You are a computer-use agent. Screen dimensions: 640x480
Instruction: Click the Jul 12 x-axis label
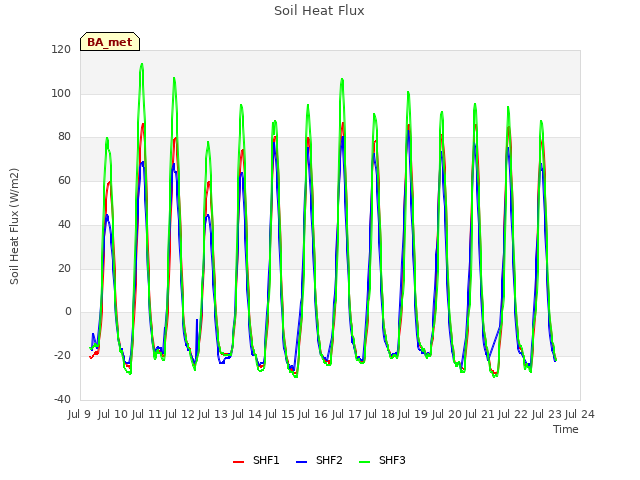click(x=179, y=414)
